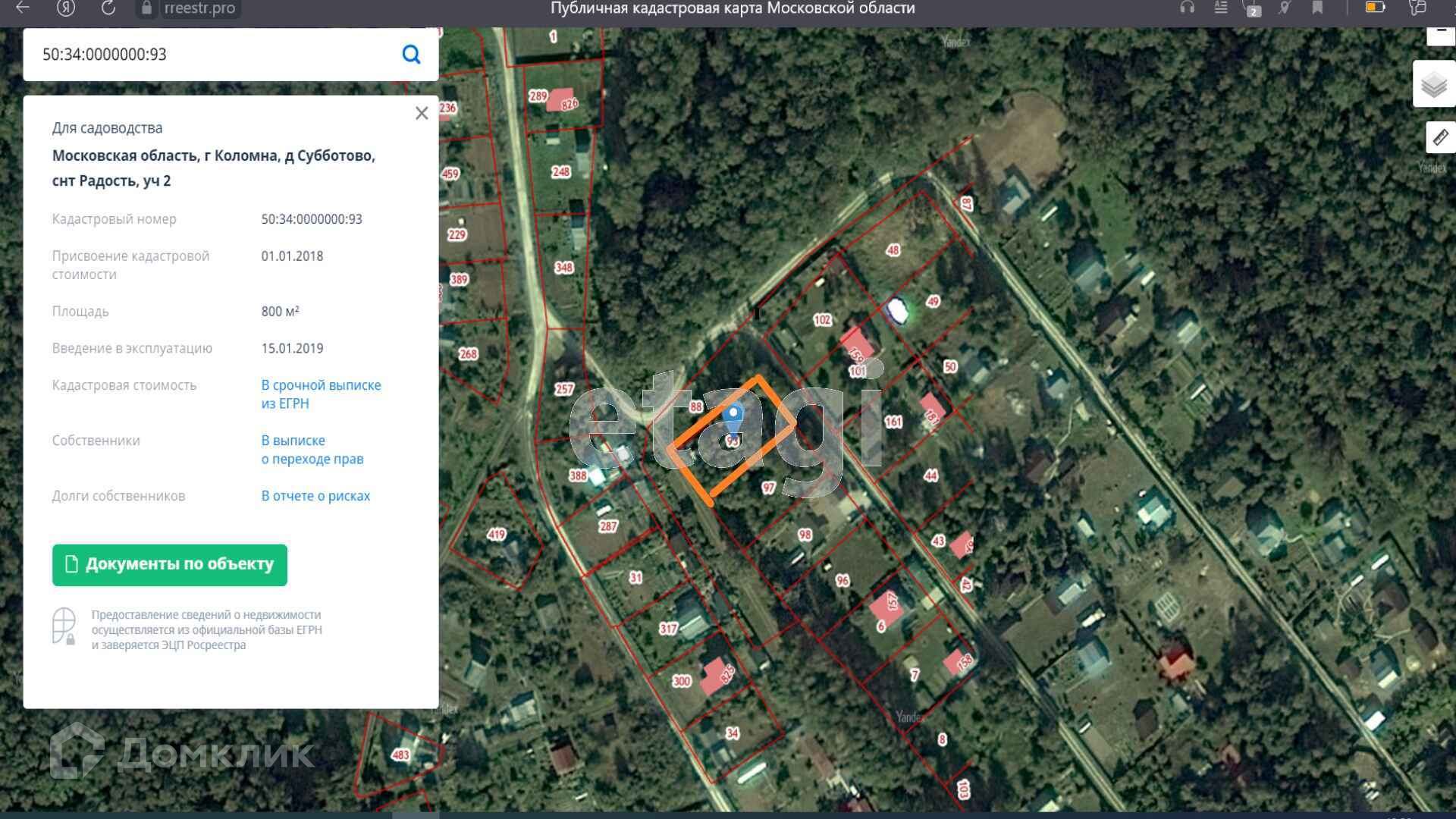Open the map layers switcher

pos(1433,84)
